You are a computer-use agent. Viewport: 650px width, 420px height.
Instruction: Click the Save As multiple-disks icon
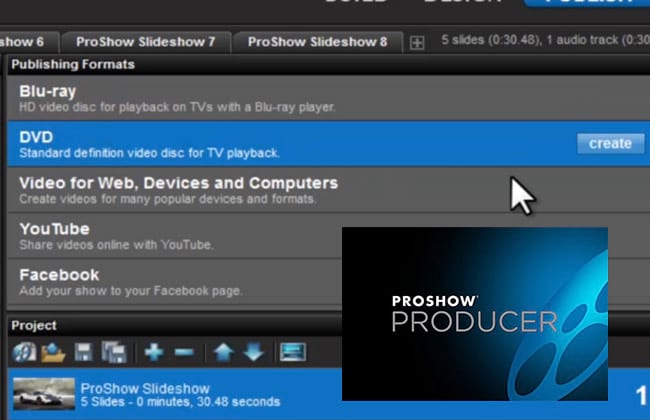[x=114, y=352]
